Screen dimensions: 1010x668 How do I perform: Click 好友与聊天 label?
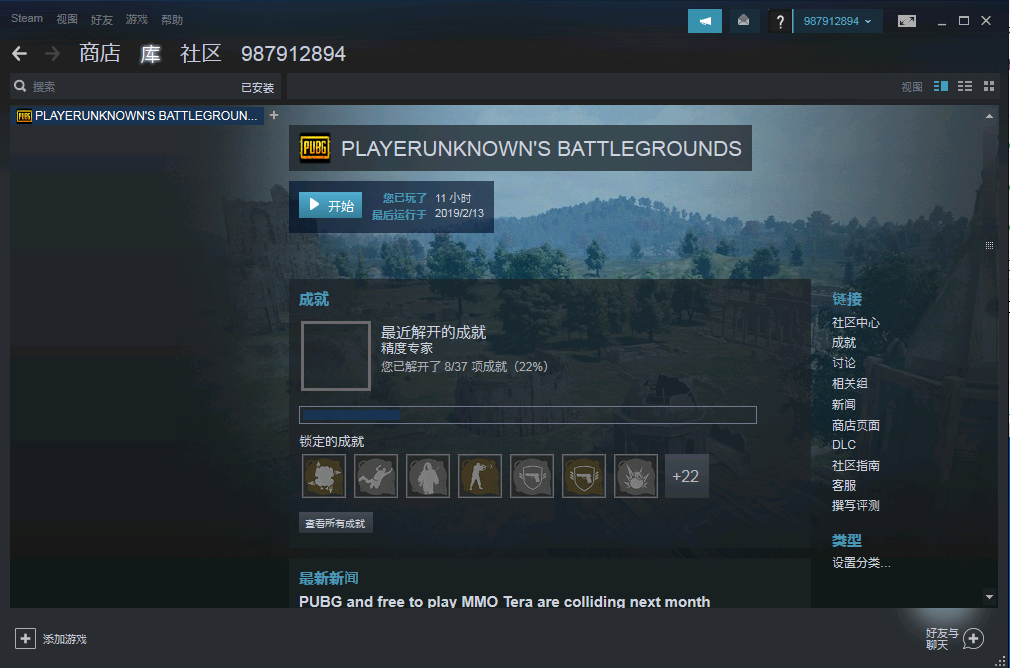(942, 639)
